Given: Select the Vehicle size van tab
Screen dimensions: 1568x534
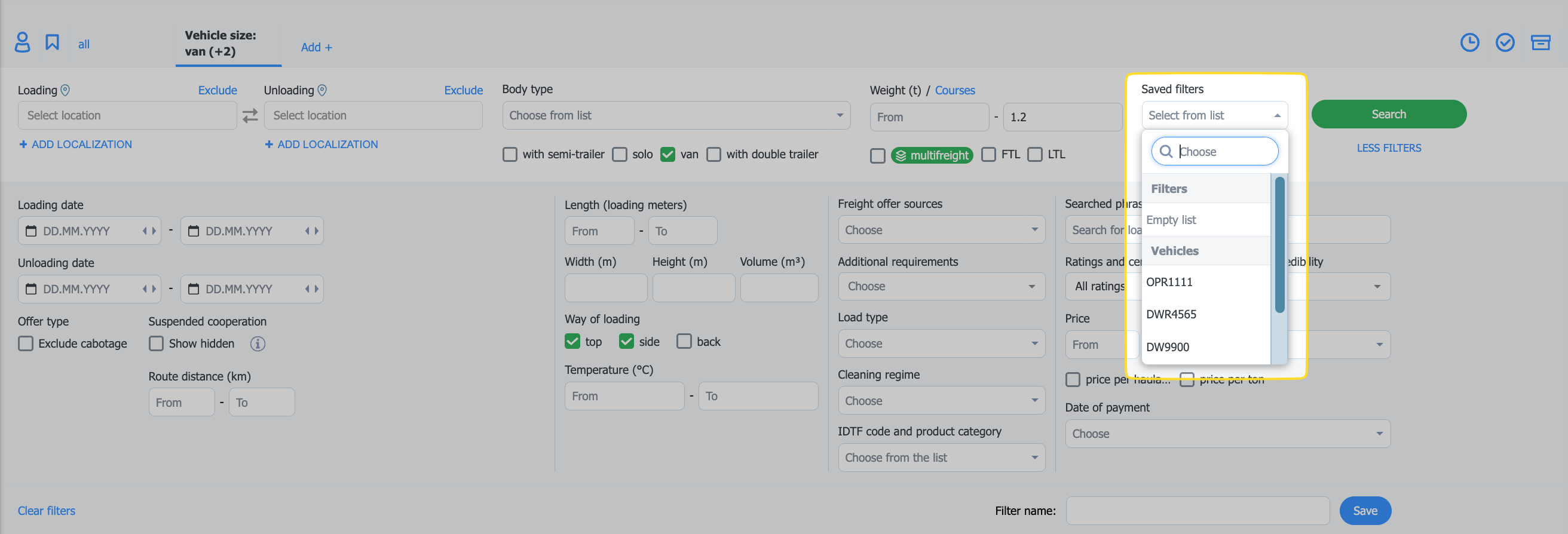Looking at the screenshot, I should [x=220, y=44].
